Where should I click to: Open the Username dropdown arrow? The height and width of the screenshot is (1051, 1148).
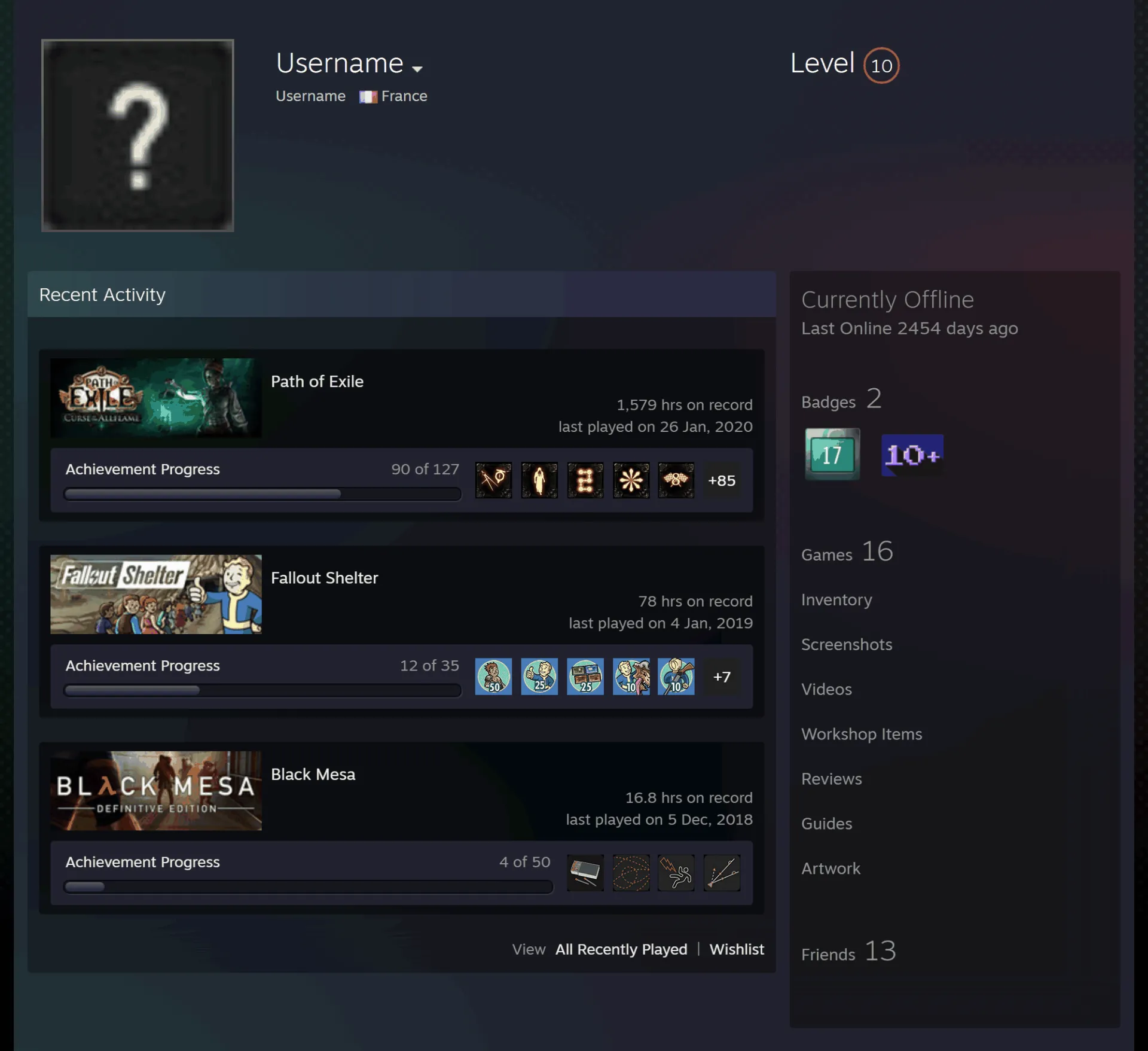[417, 69]
